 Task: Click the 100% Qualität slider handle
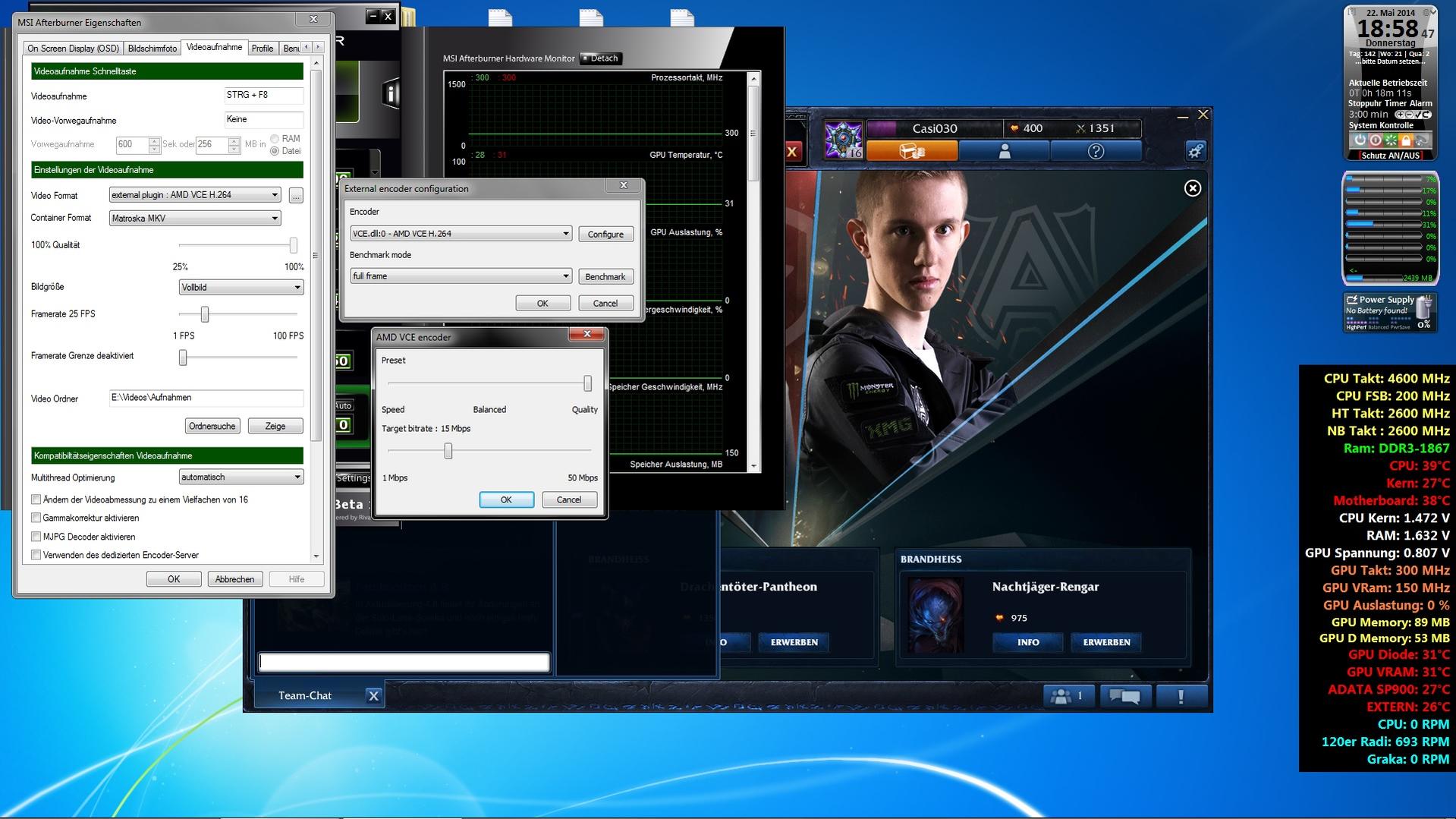click(x=294, y=245)
